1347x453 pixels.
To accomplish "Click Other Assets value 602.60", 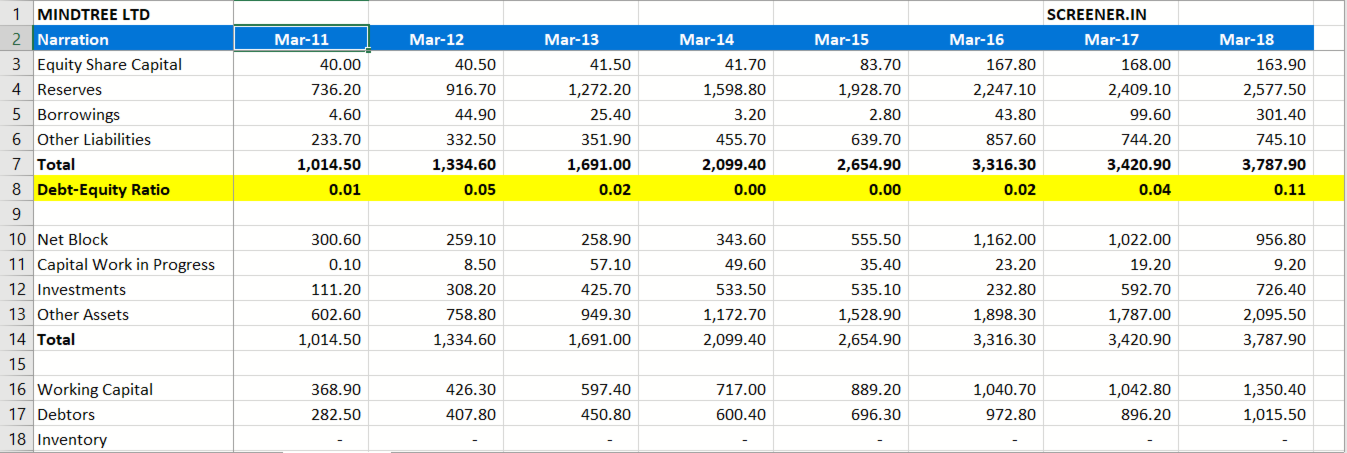I will tap(336, 314).
